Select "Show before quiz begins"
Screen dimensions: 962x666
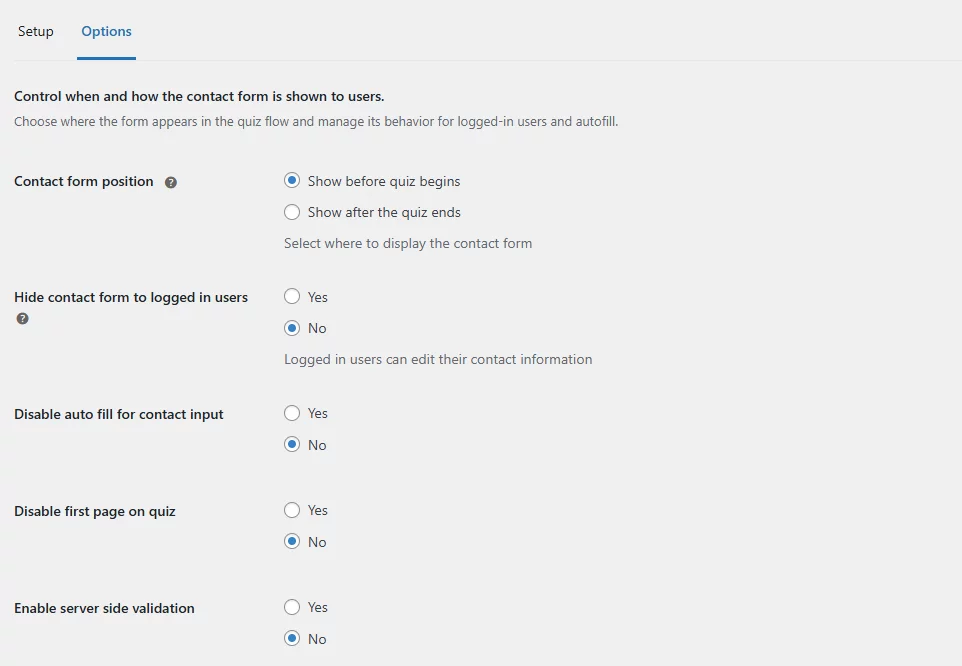(x=292, y=180)
